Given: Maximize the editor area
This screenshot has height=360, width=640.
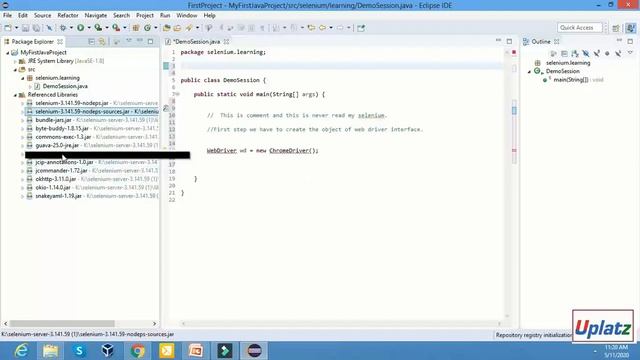Looking at the screenshot, I should click(509, 41).
